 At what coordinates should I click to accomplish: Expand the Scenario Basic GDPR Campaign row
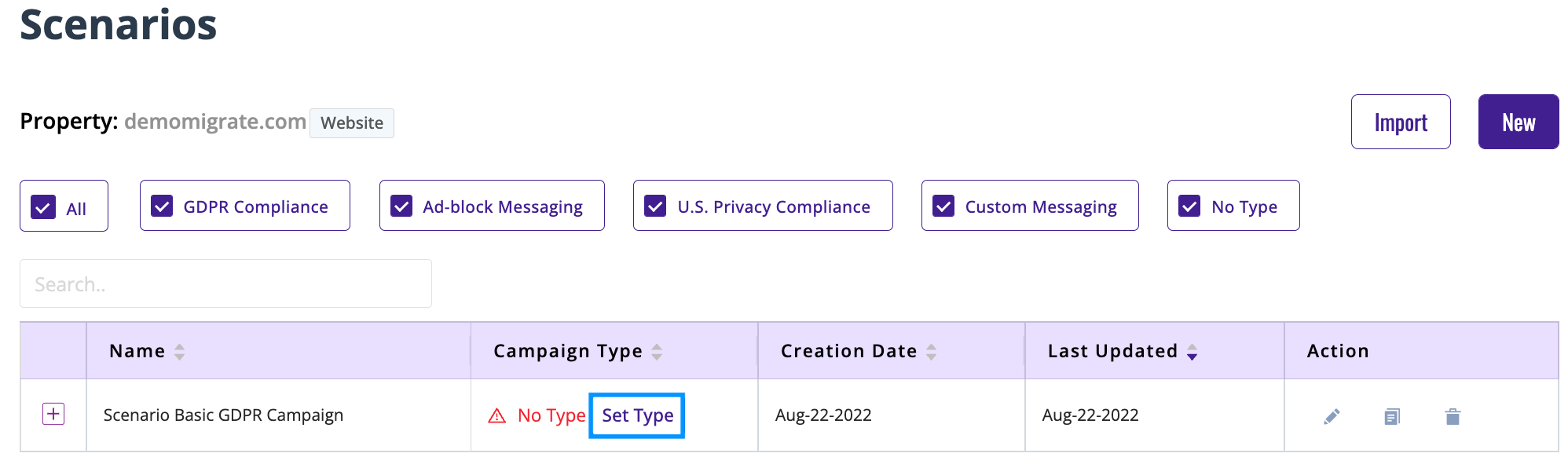[53, 414]
